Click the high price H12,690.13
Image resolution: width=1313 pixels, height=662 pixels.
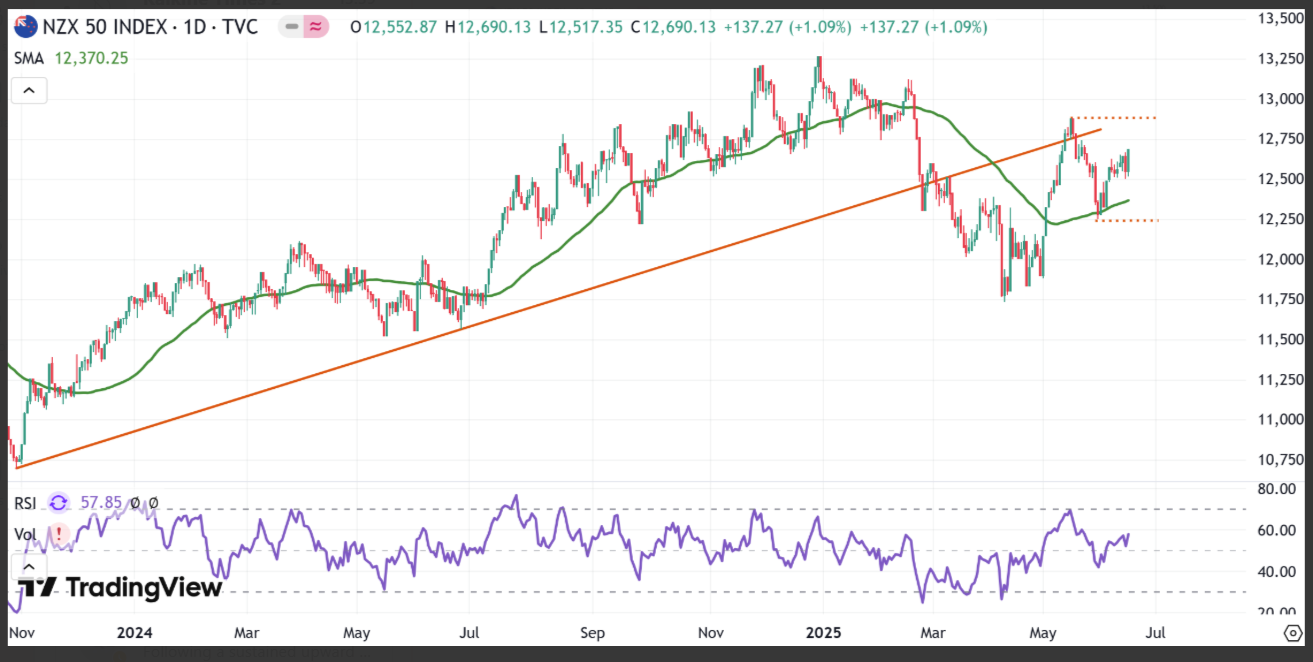point(490,27)
